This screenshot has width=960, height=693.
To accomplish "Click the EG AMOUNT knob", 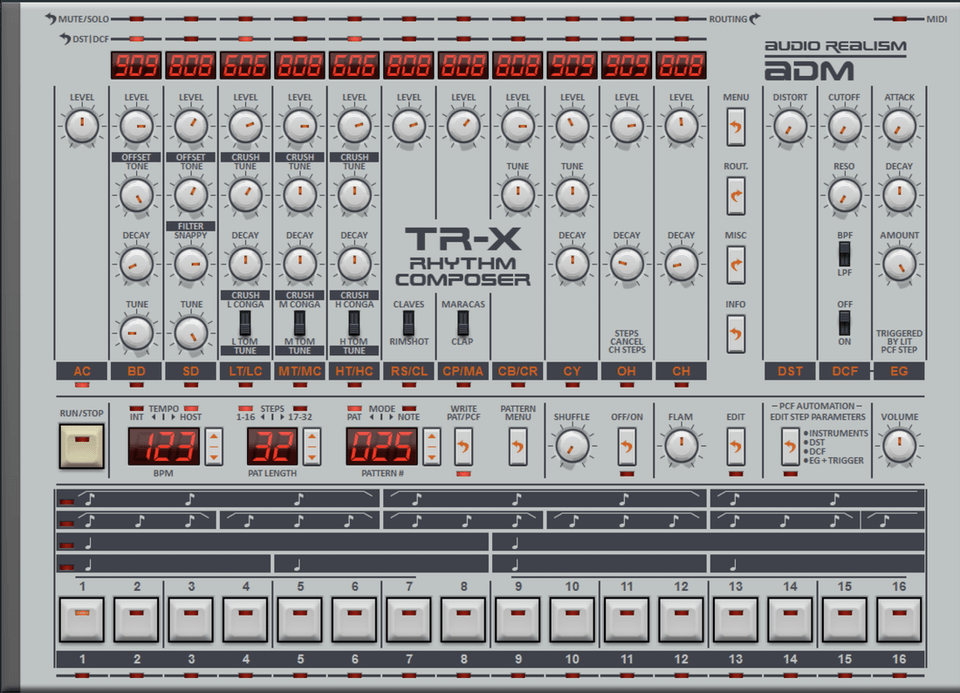I will coord(899,264).
